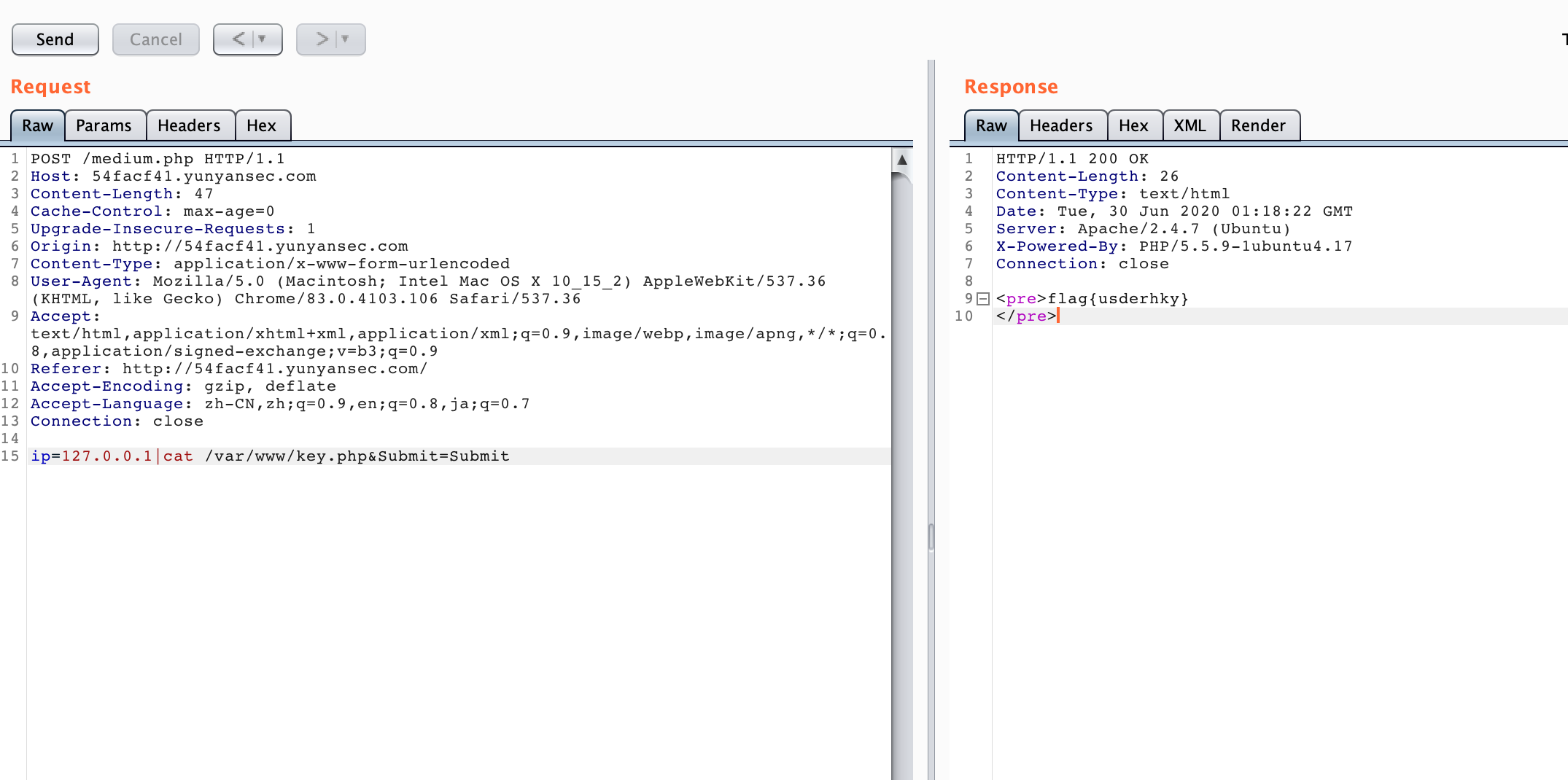Open the Response XML tab
Image resolution: width=1568 pixels, height=780 pixels.
pyautogui.click(x=1190, y=125)
